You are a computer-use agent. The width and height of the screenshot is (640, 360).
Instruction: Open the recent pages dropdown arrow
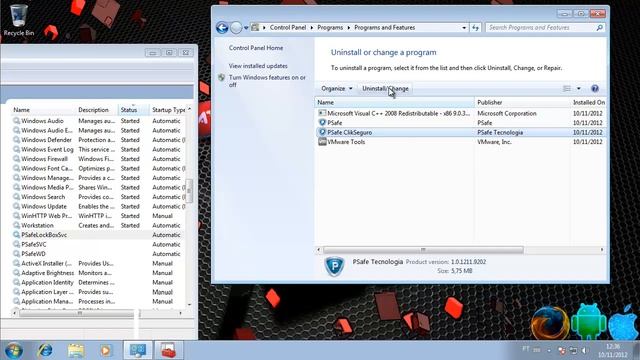[246, 28]
